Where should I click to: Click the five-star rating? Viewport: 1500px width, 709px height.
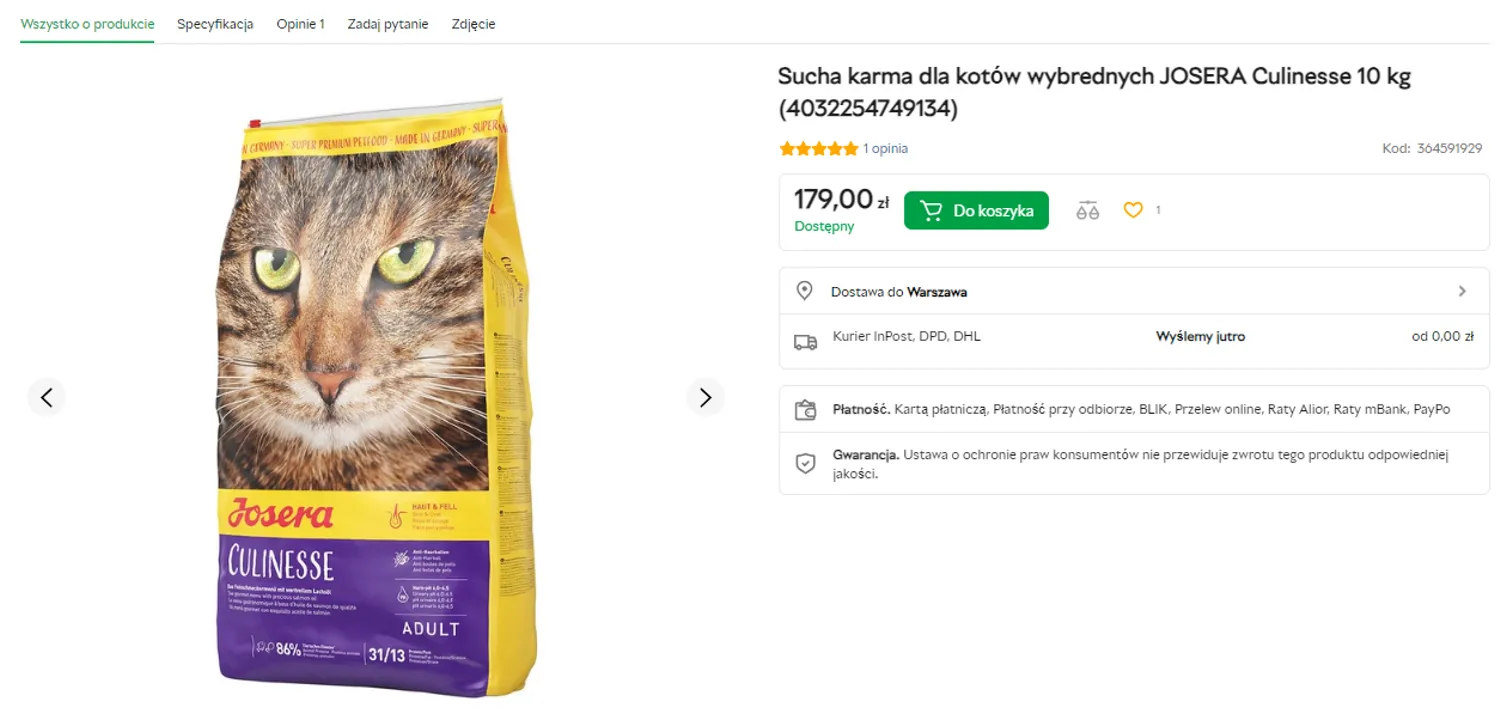point(818,149)
